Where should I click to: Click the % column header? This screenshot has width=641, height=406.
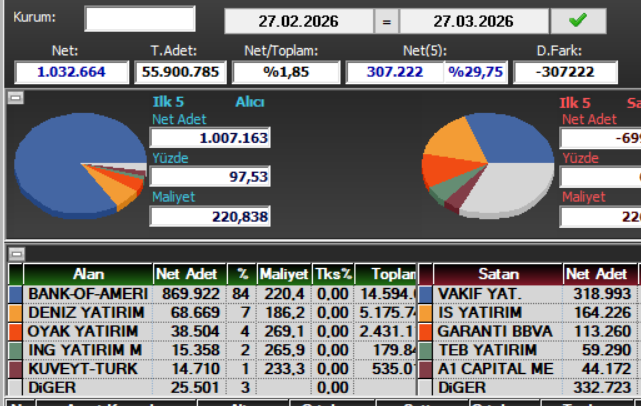pos(242,274)
